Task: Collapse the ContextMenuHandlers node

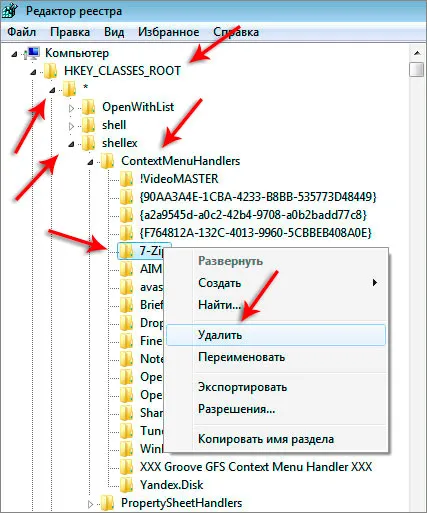Action: point(90,162)
